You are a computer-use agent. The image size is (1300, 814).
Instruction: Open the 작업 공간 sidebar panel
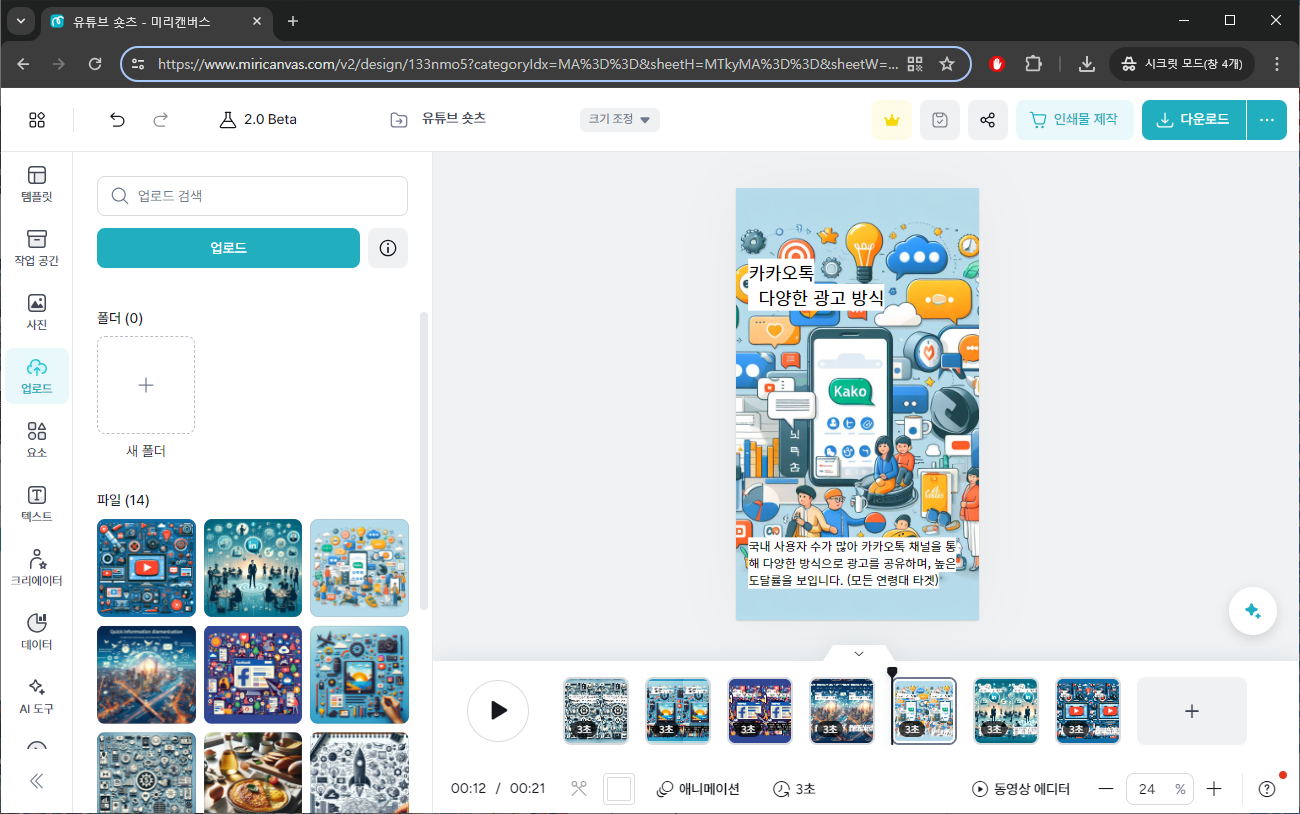click(x=37, y=248)
